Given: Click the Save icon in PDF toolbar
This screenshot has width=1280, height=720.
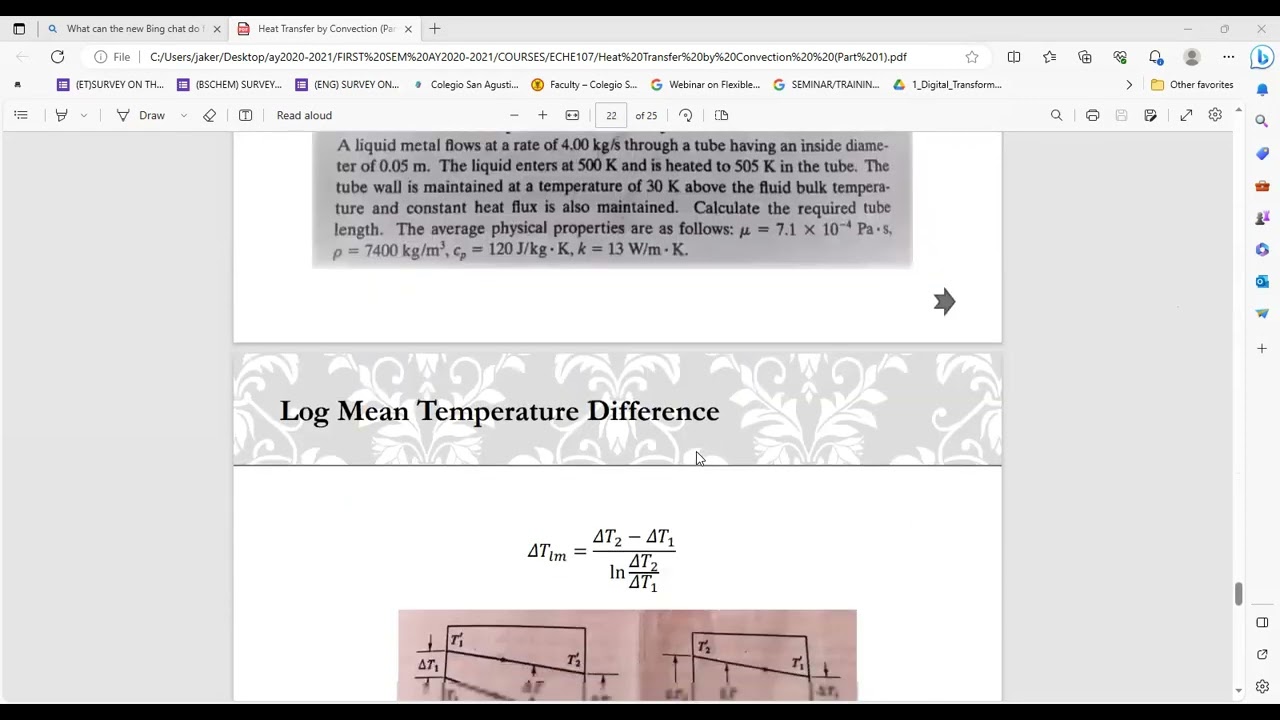Looking at the screenshot, I should 1121,115.
